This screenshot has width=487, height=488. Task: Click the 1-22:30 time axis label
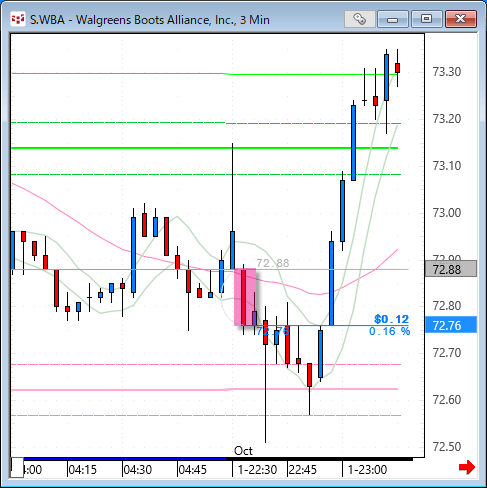point(257,470)
